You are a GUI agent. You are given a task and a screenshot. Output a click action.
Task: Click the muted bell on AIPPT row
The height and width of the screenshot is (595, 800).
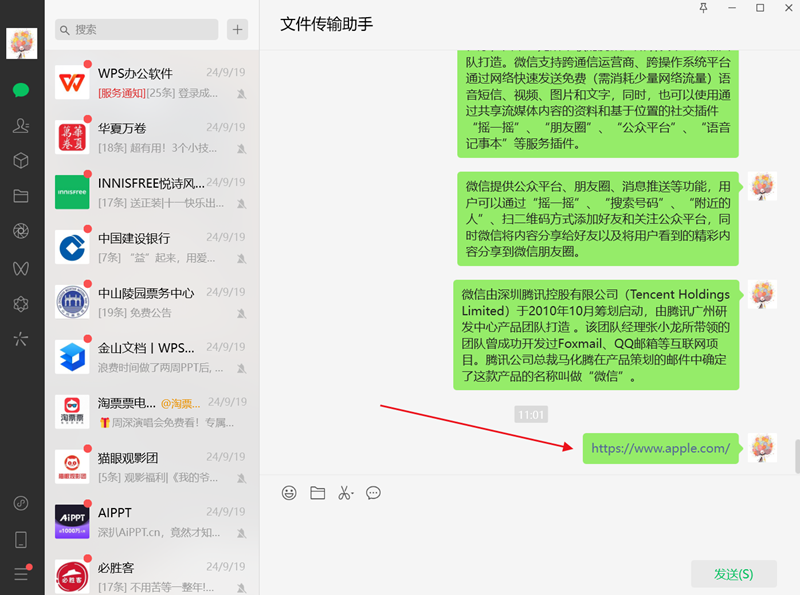point(241,533)
